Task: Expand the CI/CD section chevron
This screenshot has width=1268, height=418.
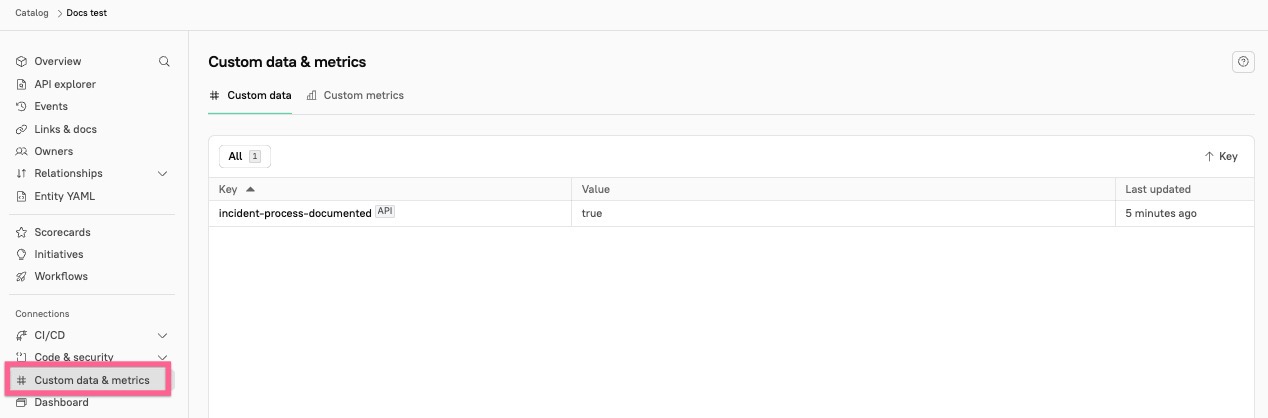Action: (x=163, y=336)
